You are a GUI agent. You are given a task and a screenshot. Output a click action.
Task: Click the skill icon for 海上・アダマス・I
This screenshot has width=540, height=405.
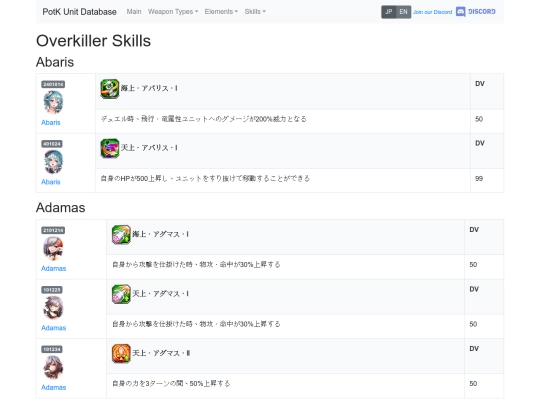(x=121, y=235)
